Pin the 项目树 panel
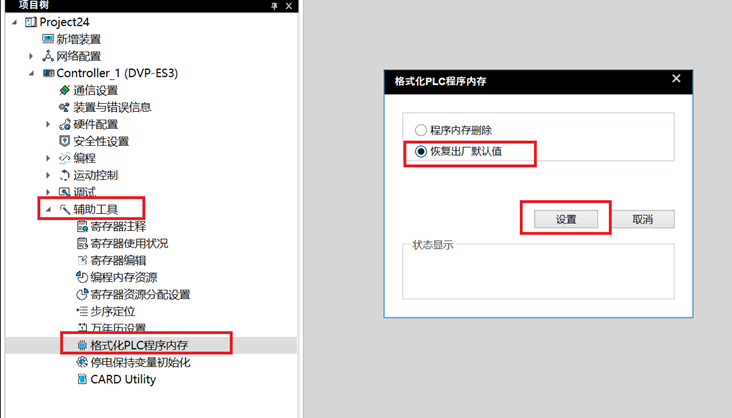 point(275,6)
